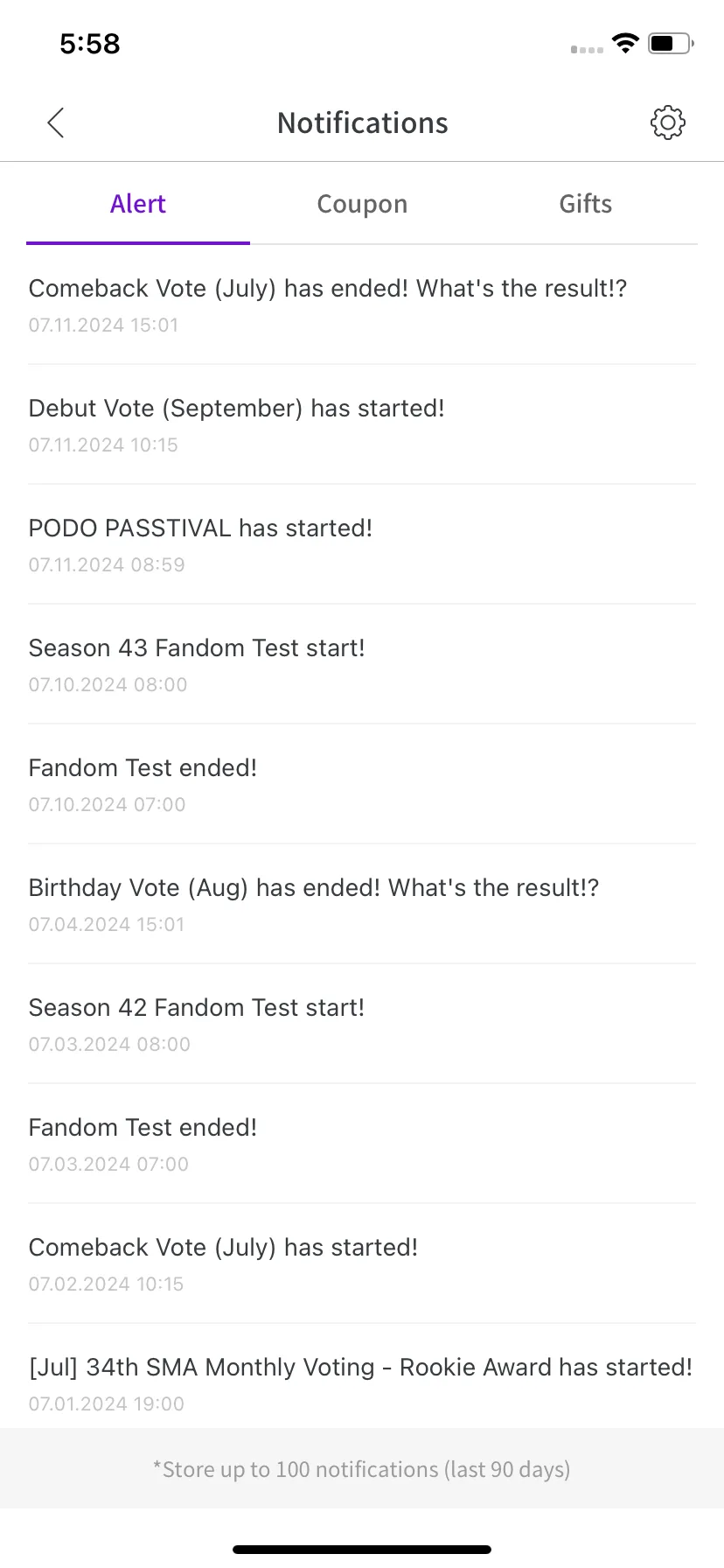Switch to the Coupon tab
724x1568 pixels.
362,204
